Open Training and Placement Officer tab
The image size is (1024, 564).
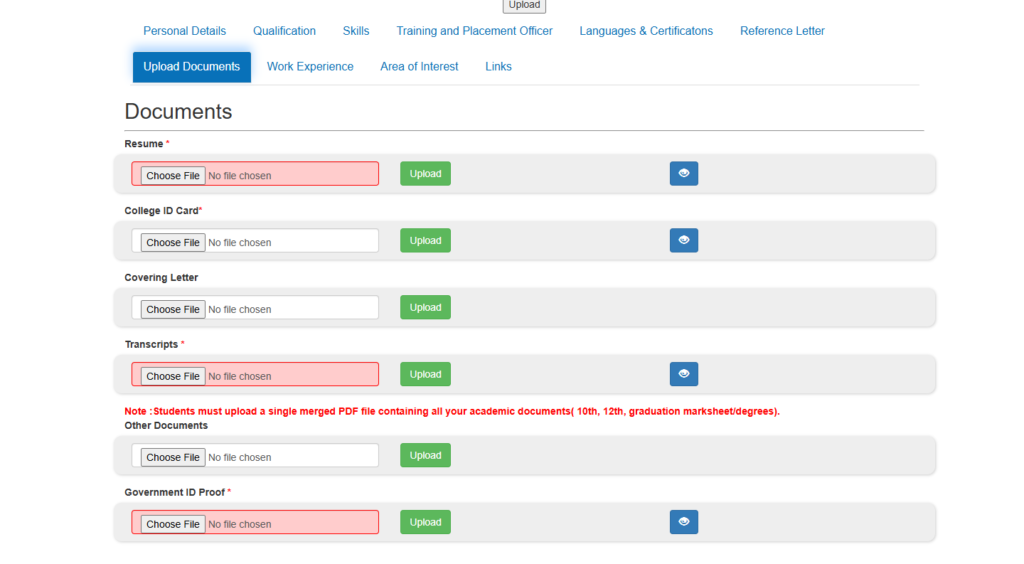pos(474,31)
